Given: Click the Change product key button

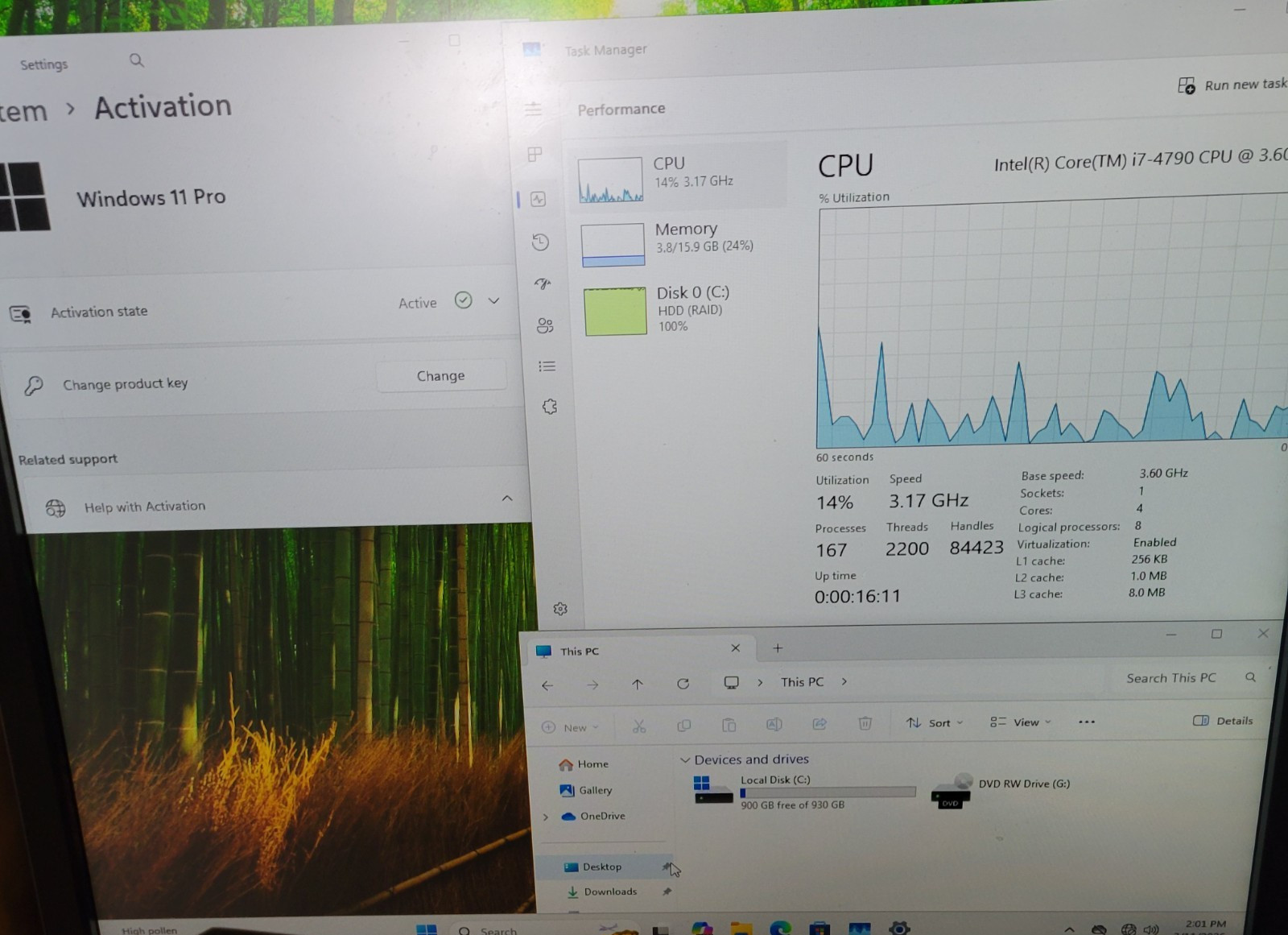Looking at the screenshot, I should [x=440, y=375].
